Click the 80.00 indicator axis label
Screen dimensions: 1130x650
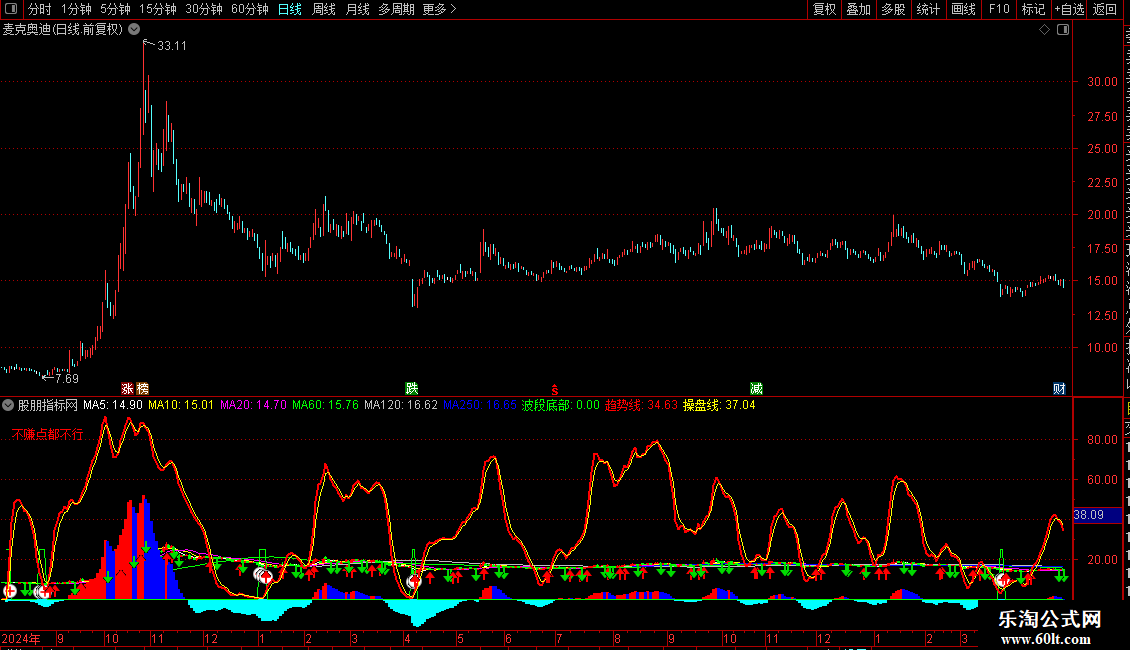coord(1102,440)
